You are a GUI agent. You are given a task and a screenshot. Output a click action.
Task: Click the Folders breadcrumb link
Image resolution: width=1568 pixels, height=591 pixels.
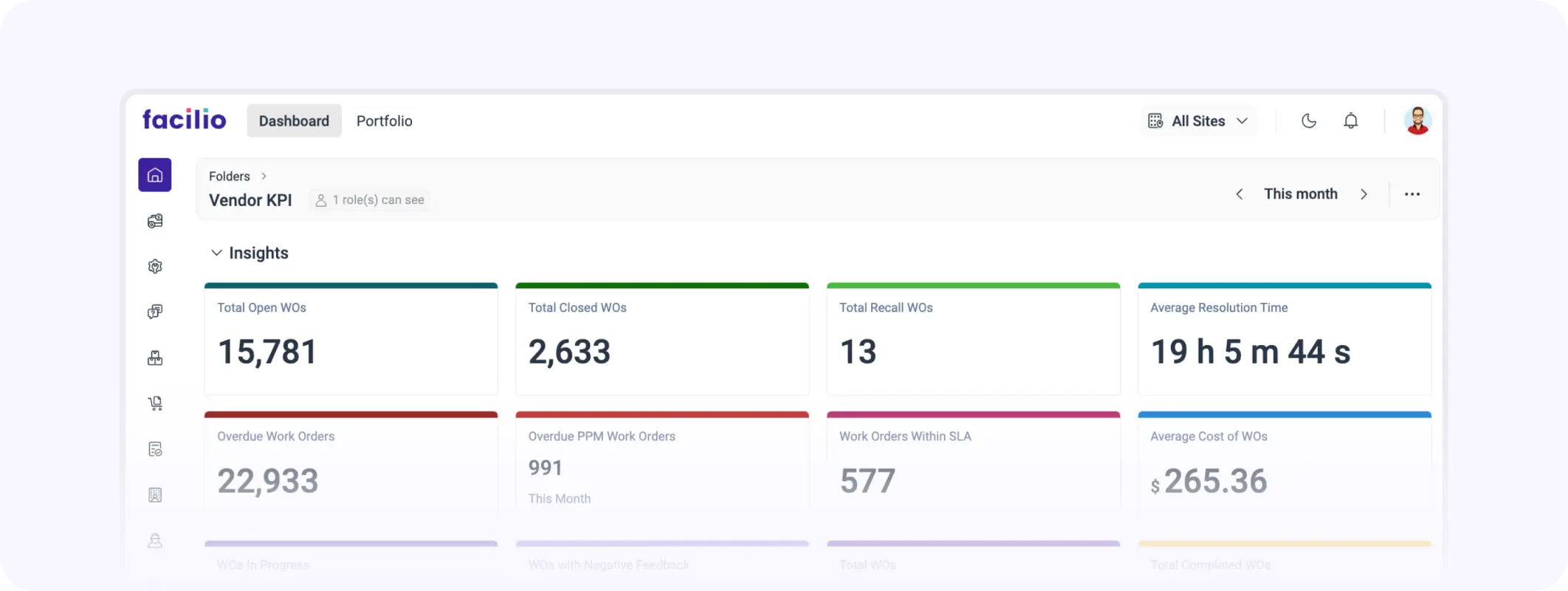coord(229,177)
